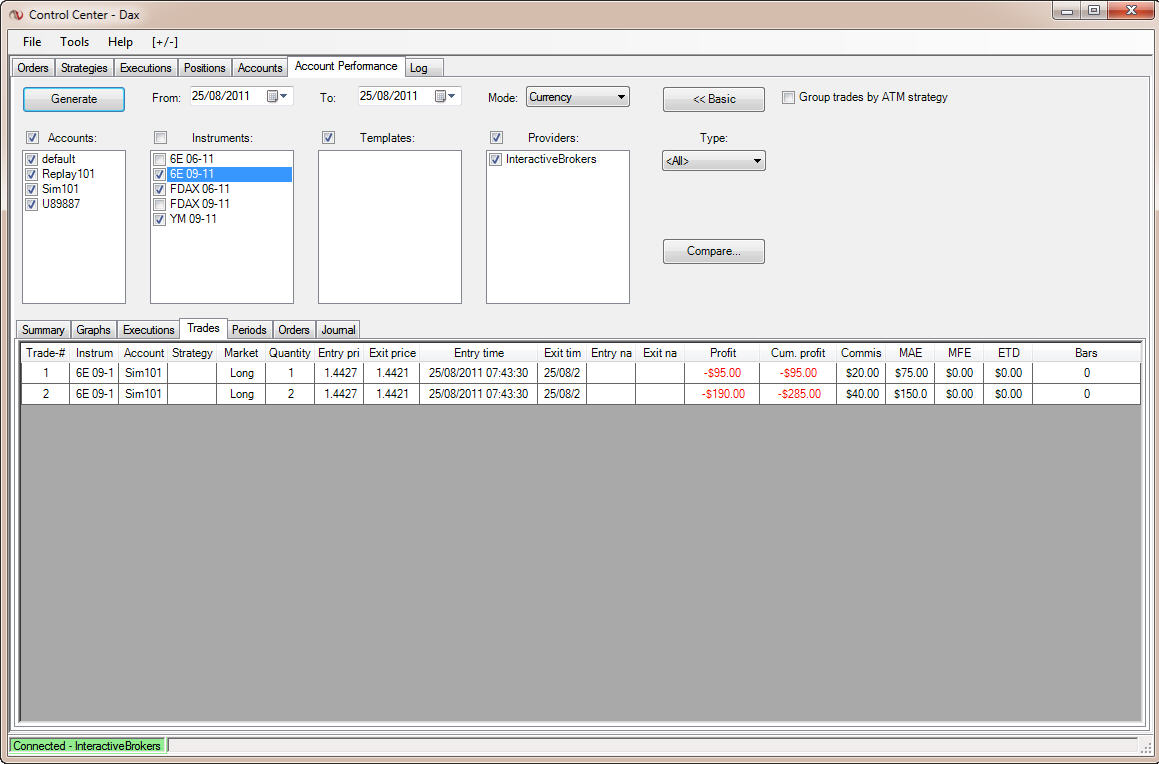
Task: Uncheck the Replay101 account checkbox
Action: point(31,174)
